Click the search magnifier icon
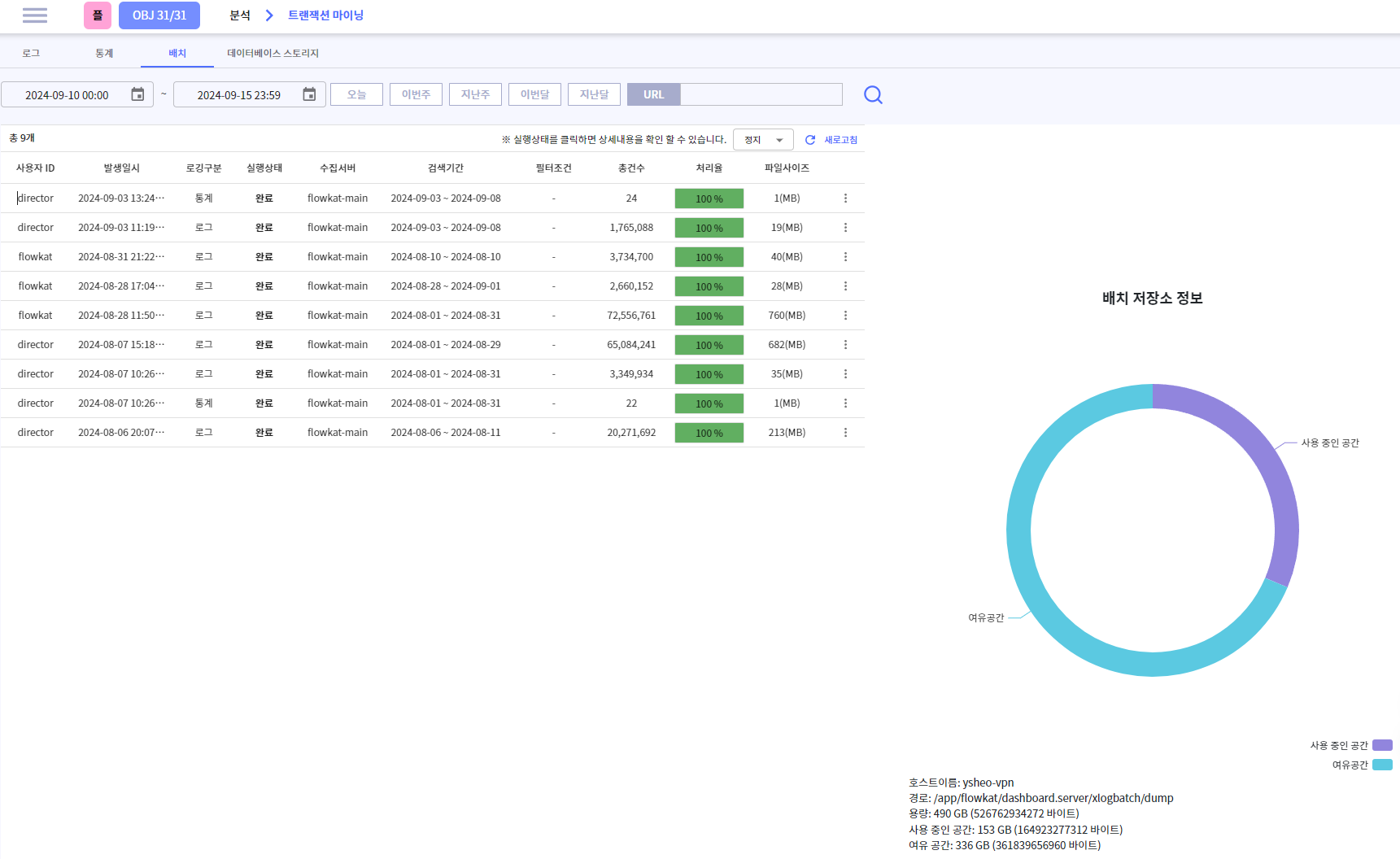 (x=873, y=95)
